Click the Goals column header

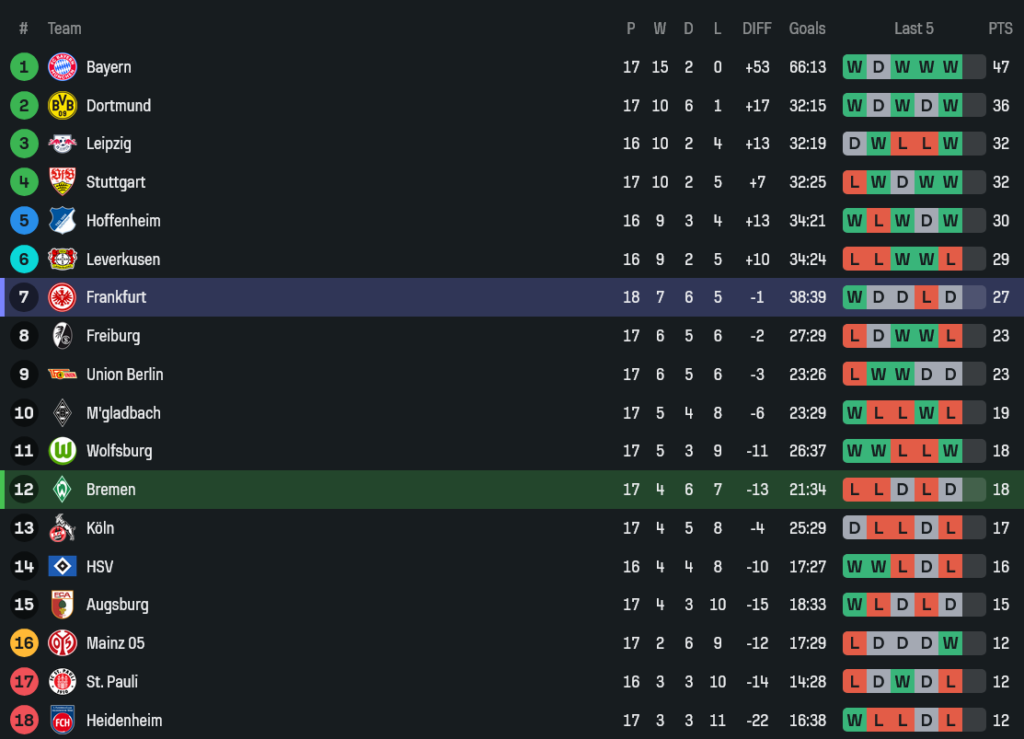click(x=807, y=29)
